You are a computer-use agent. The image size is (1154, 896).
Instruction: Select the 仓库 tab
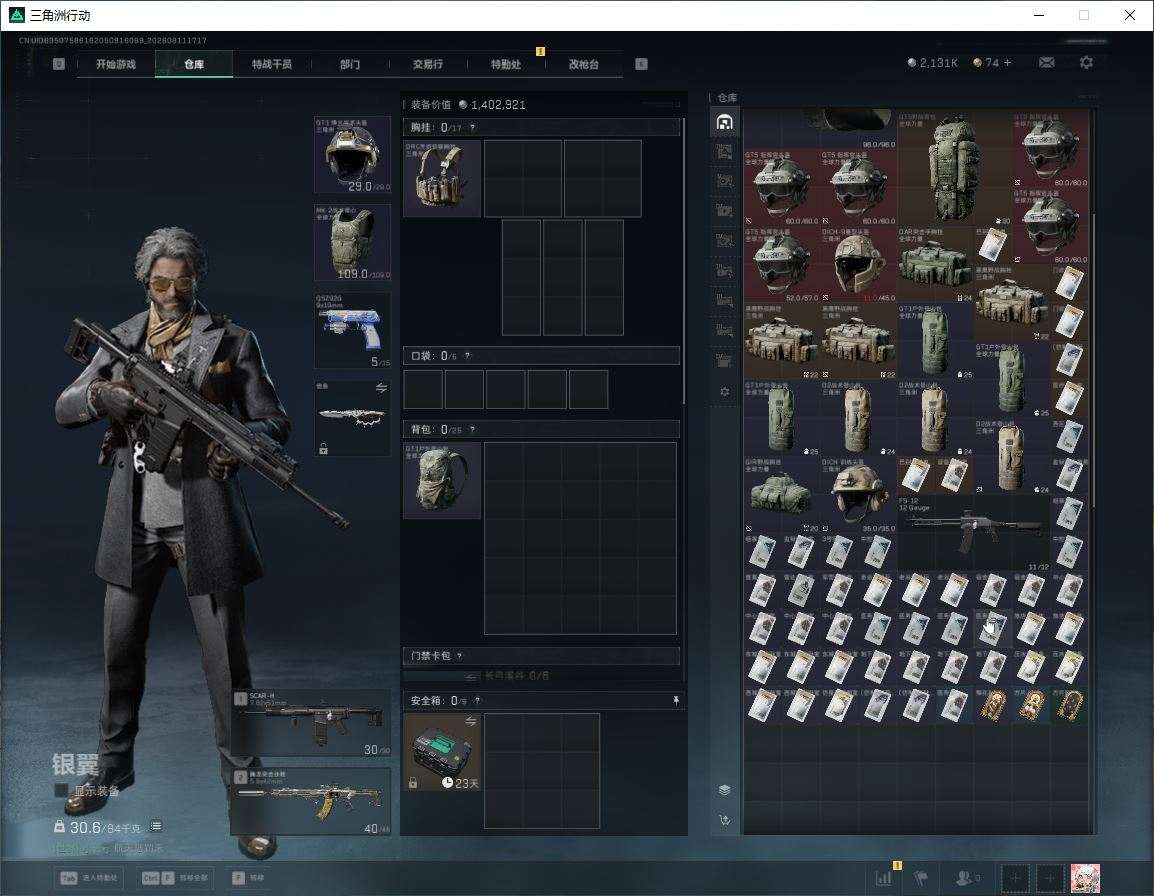coord(194,64)
